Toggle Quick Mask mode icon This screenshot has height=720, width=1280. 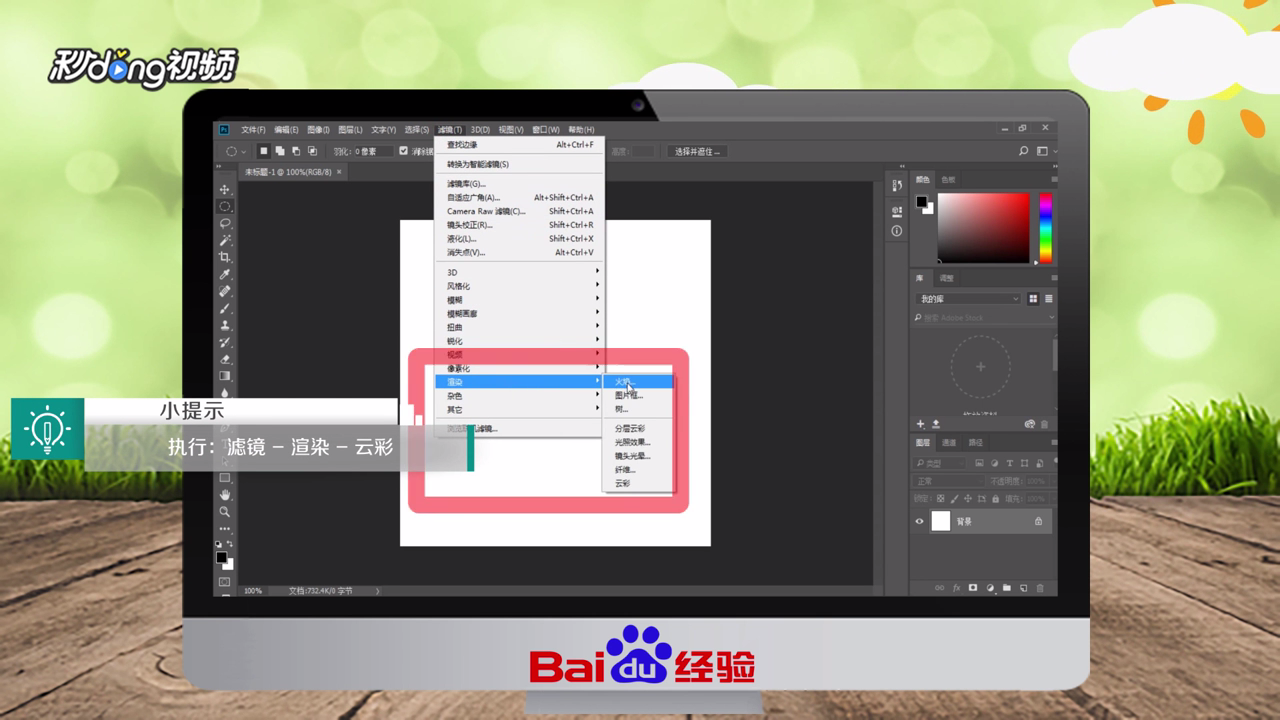[x=225, y=582]
